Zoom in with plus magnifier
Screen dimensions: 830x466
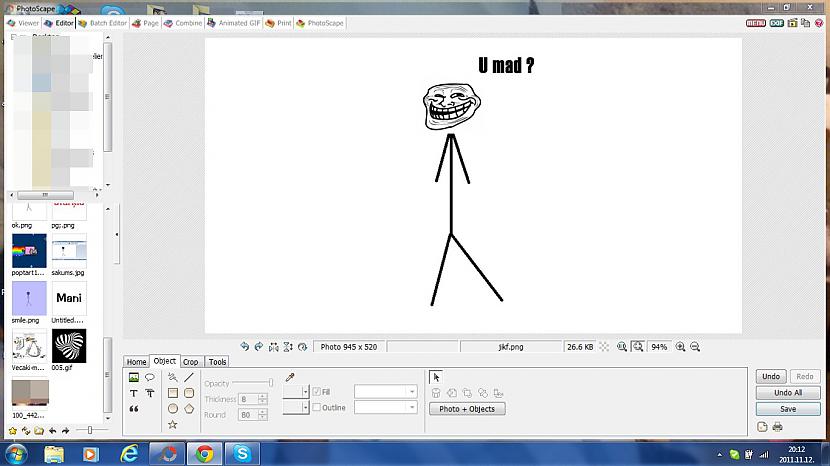click(681, 347)
